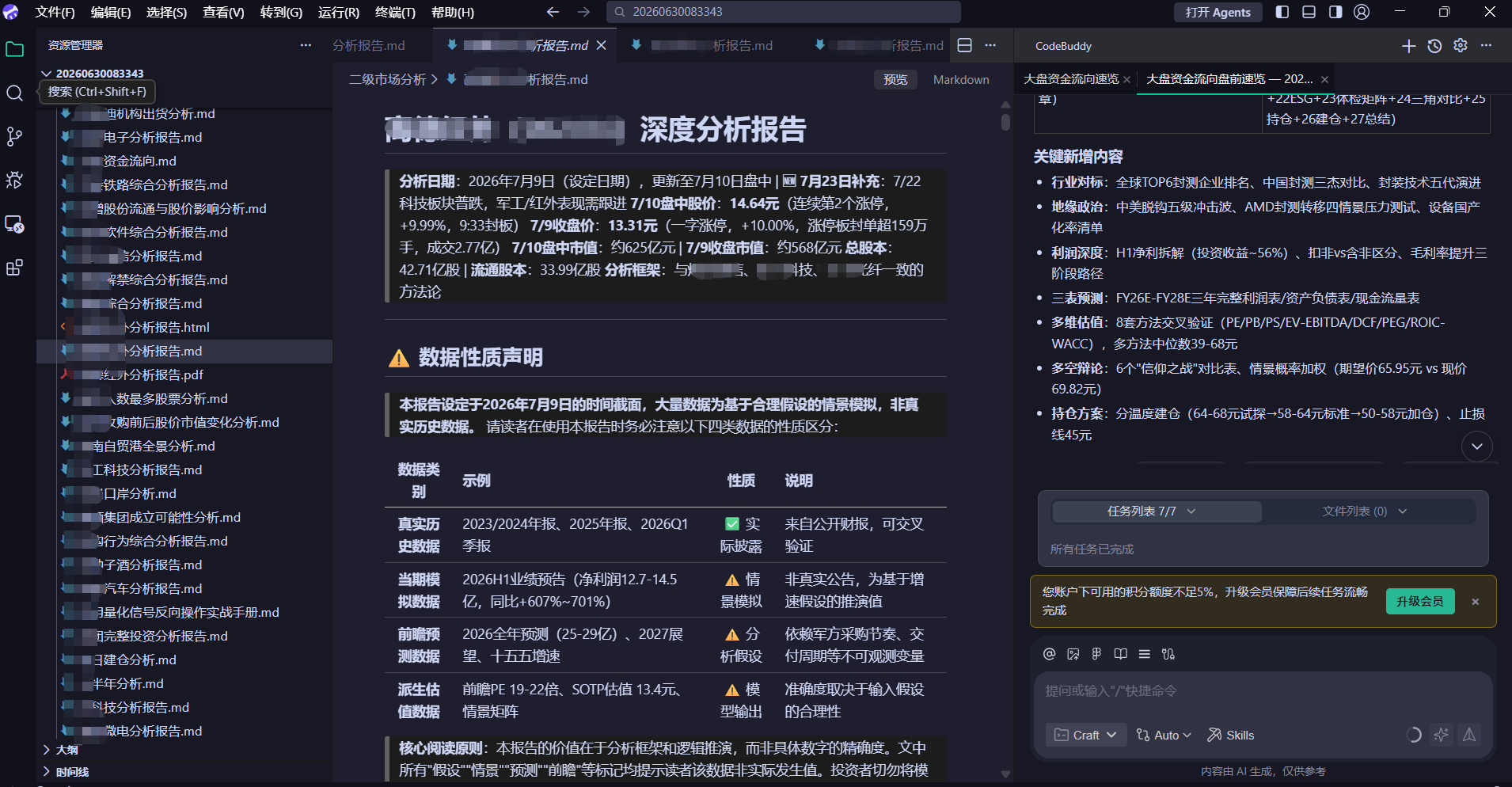
Task: Insert an @ mention in chat
Action: 1050,654
